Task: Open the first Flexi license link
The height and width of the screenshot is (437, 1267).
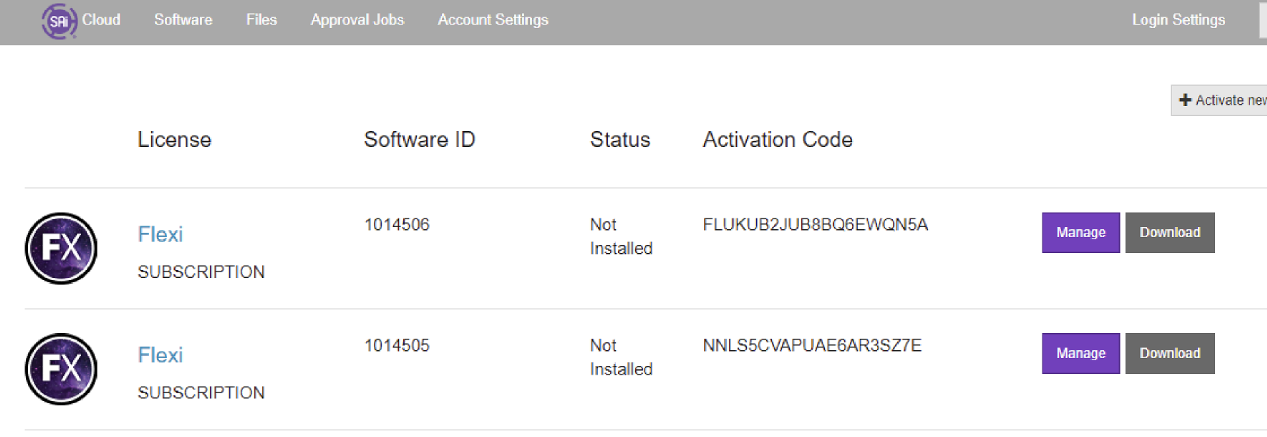Action: (x=160, y=235)
